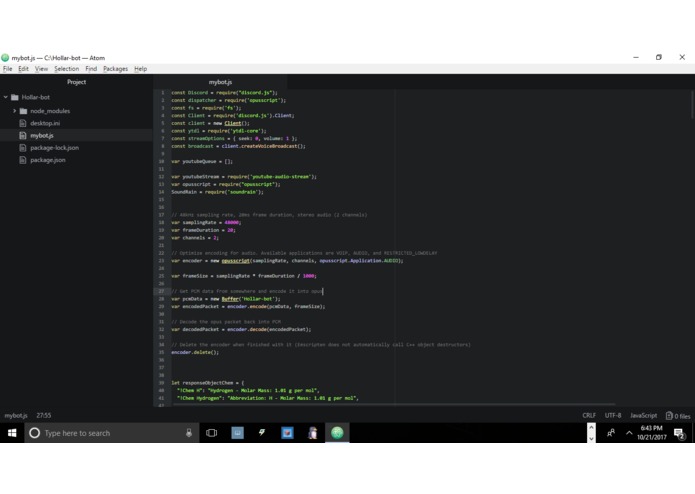Click the 'var youtubeQueue = [];' line

tap(202, 161)
